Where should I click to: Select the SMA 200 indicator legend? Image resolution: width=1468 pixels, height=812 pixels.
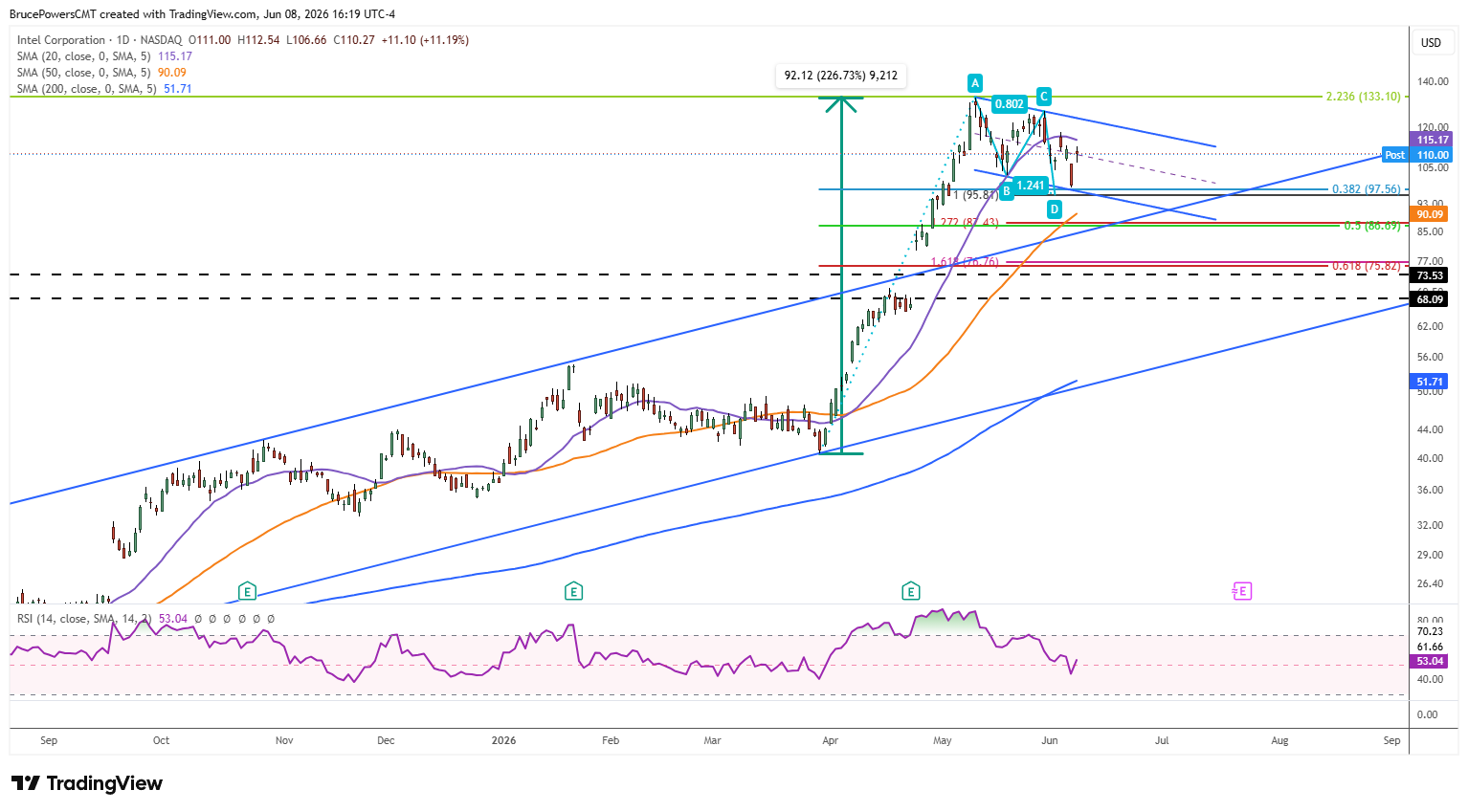pyautogui.click(x=104, y=89)
